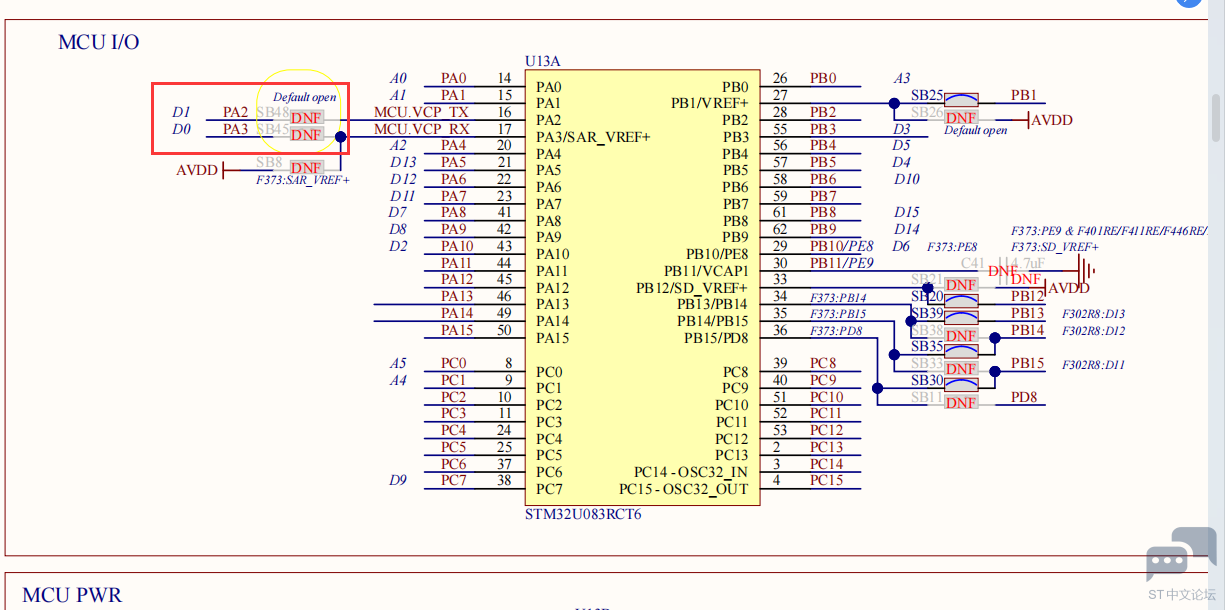
Task: Click the MCU I/O section title
Action: pos(99,42)
